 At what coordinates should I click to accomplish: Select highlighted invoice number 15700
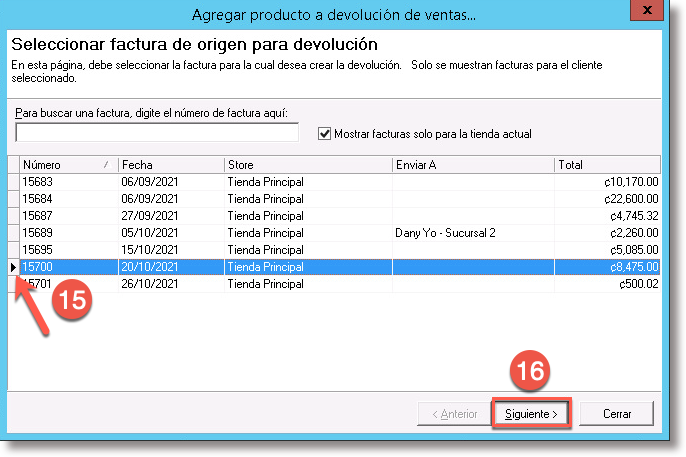click(37, 267)
